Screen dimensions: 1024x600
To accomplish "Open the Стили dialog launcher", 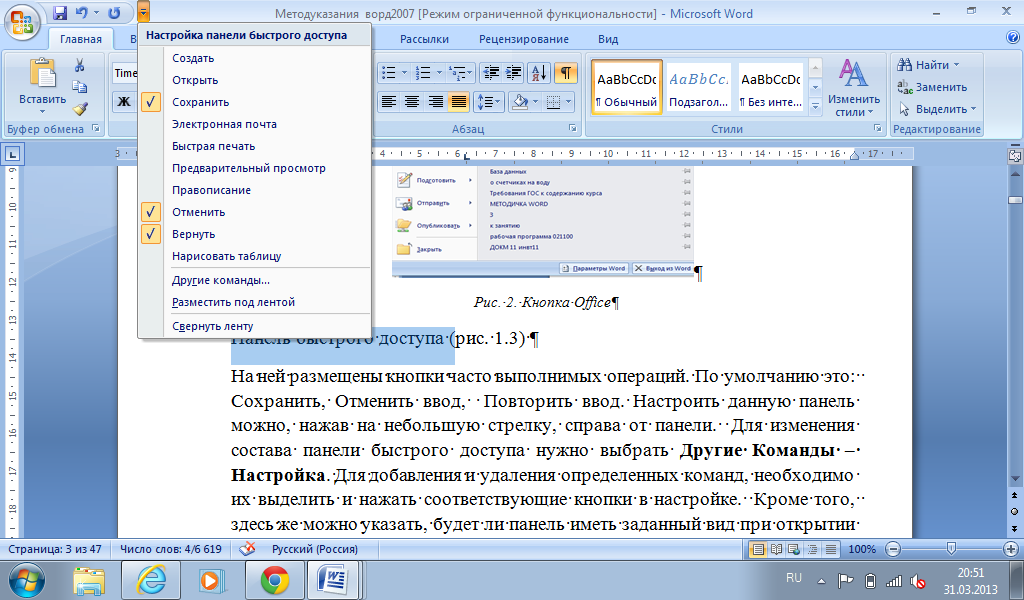I will pyautogui.click(x=878, y=129).
